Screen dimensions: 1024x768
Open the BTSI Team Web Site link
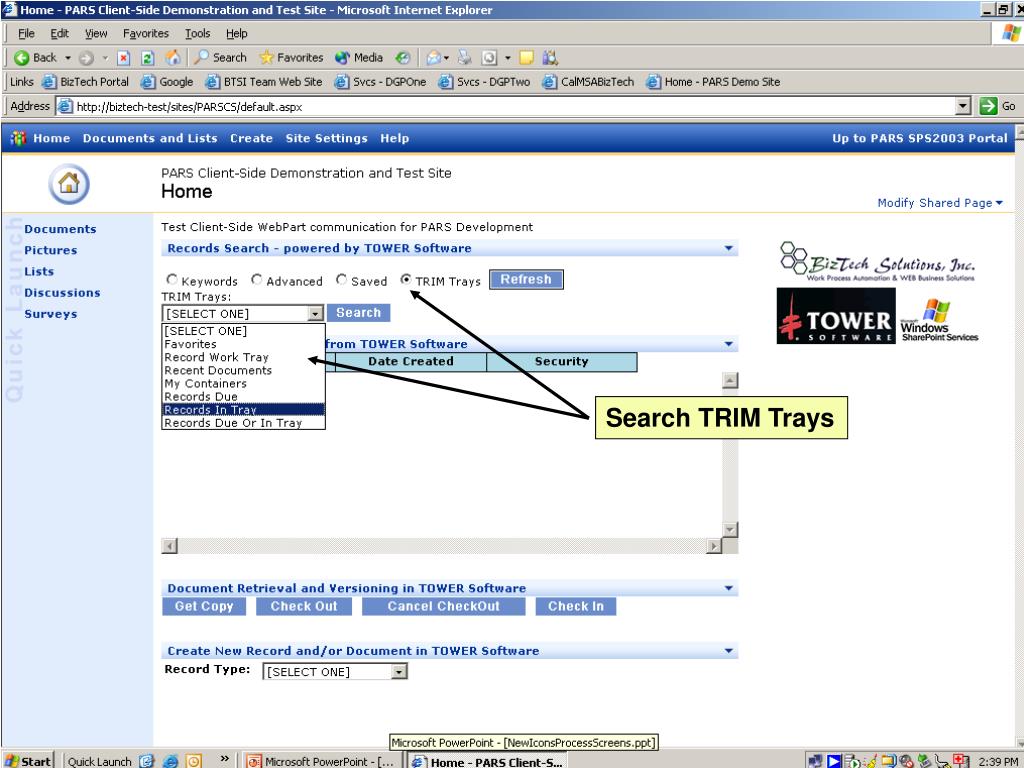pos(264,82)
